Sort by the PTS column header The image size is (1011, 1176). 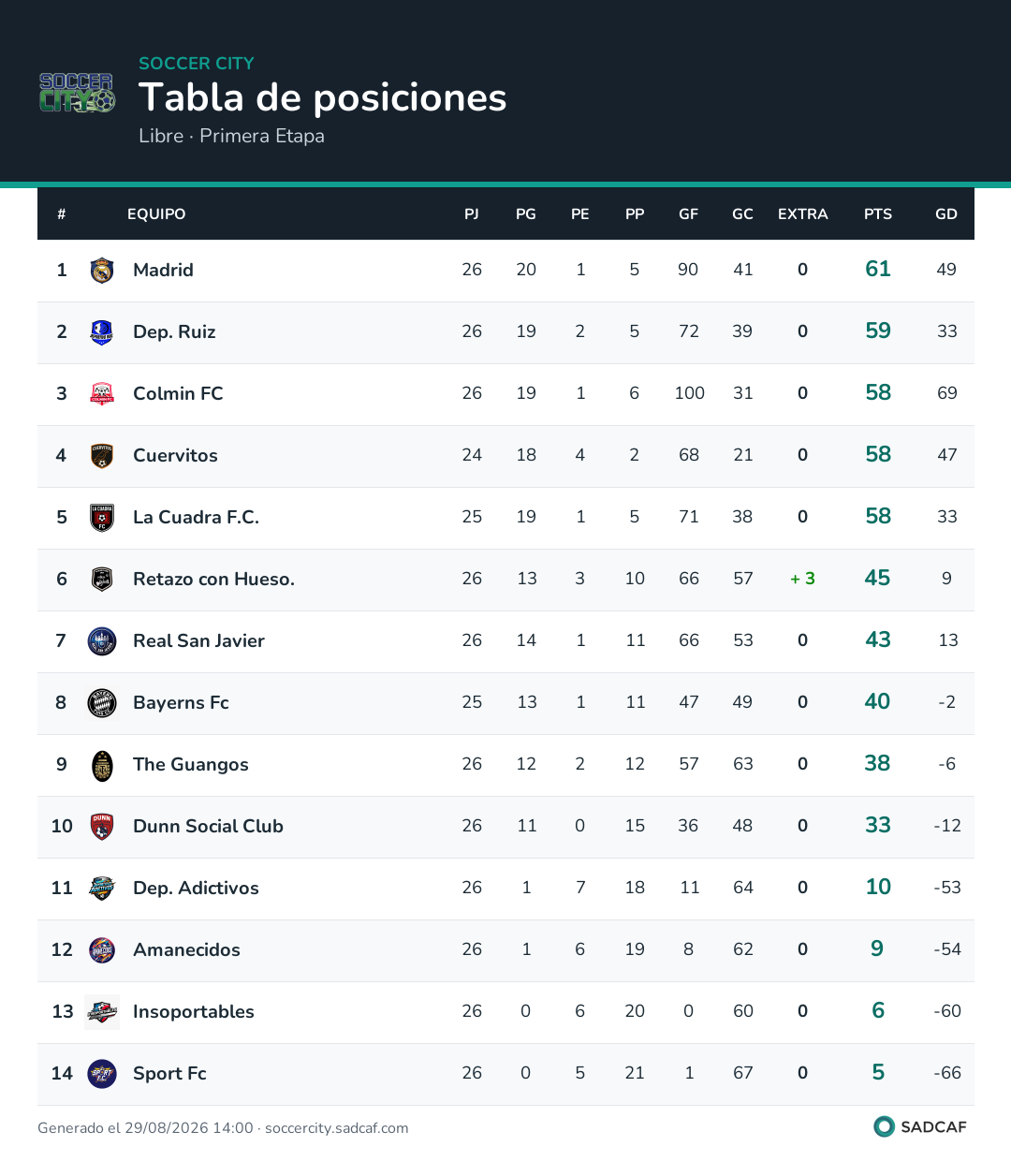(878, 214)
